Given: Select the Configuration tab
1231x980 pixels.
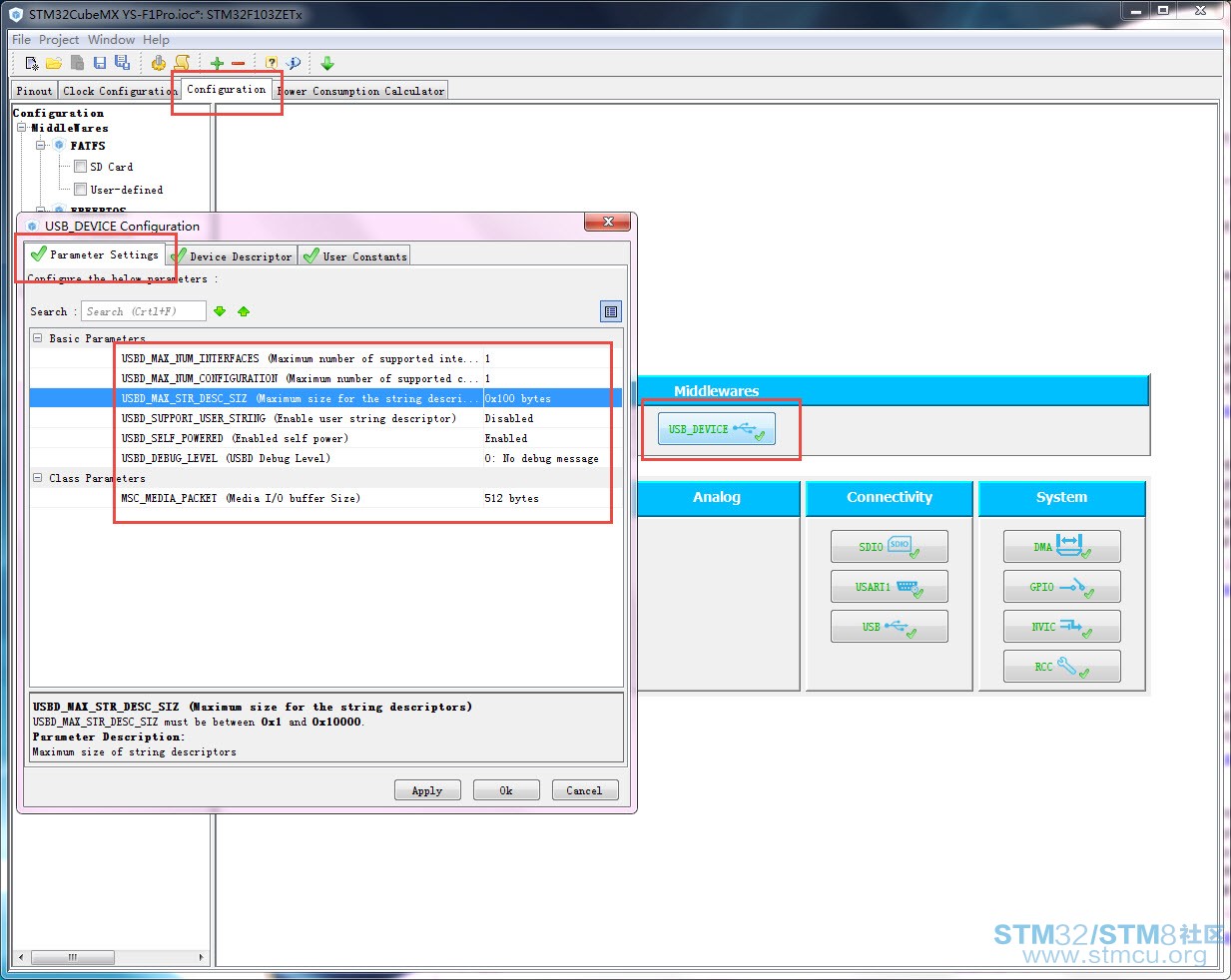Looking at the screenshot, I should [227, 89].
